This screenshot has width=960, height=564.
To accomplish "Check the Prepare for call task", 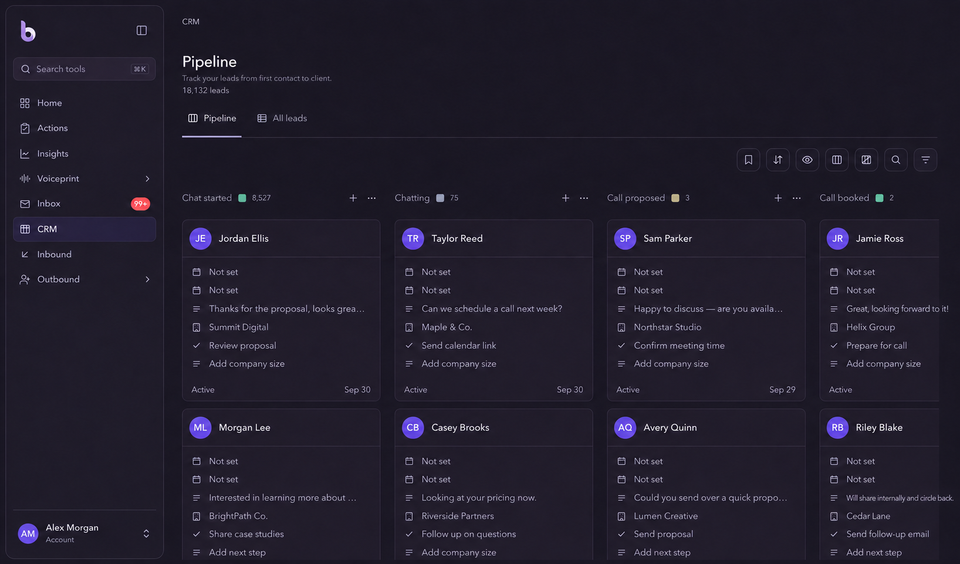I will click(834, 345).
